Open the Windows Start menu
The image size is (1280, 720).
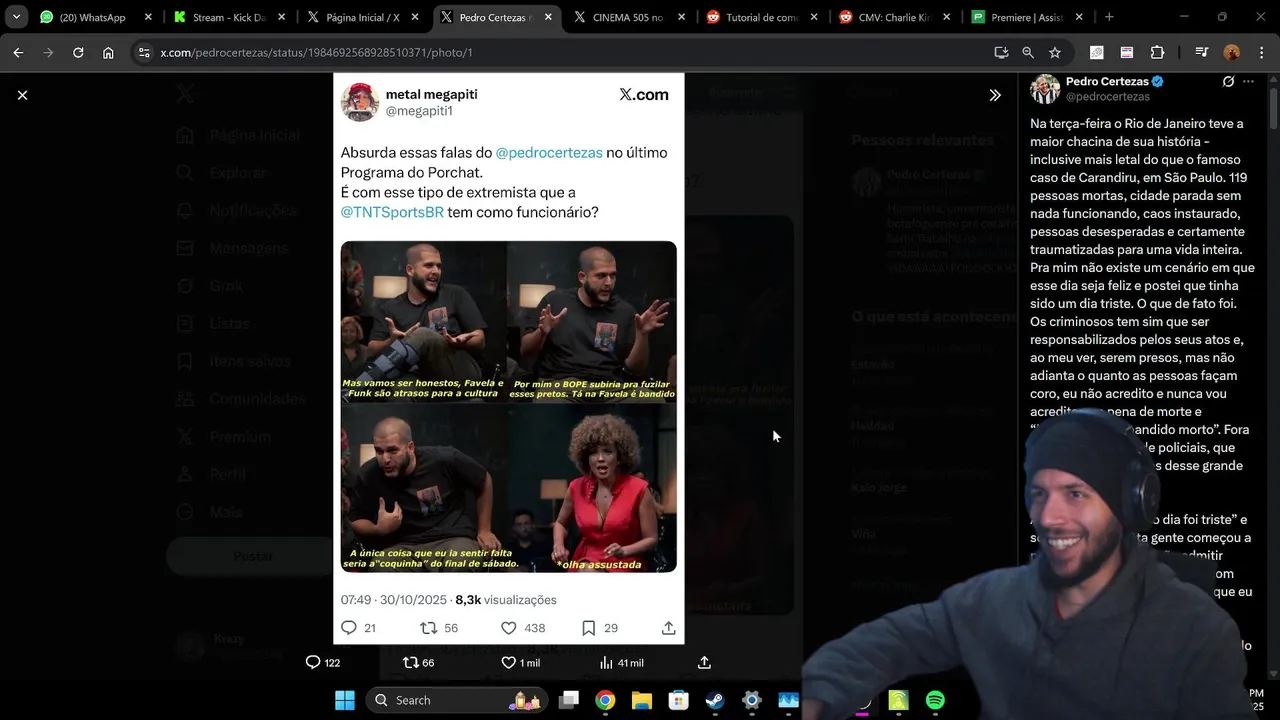point(345,700)
